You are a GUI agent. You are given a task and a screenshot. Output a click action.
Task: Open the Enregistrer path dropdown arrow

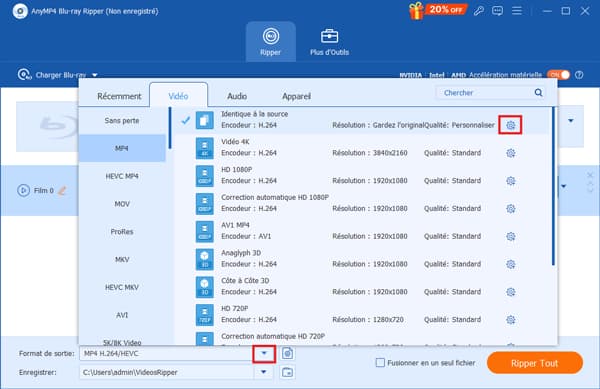263,372
